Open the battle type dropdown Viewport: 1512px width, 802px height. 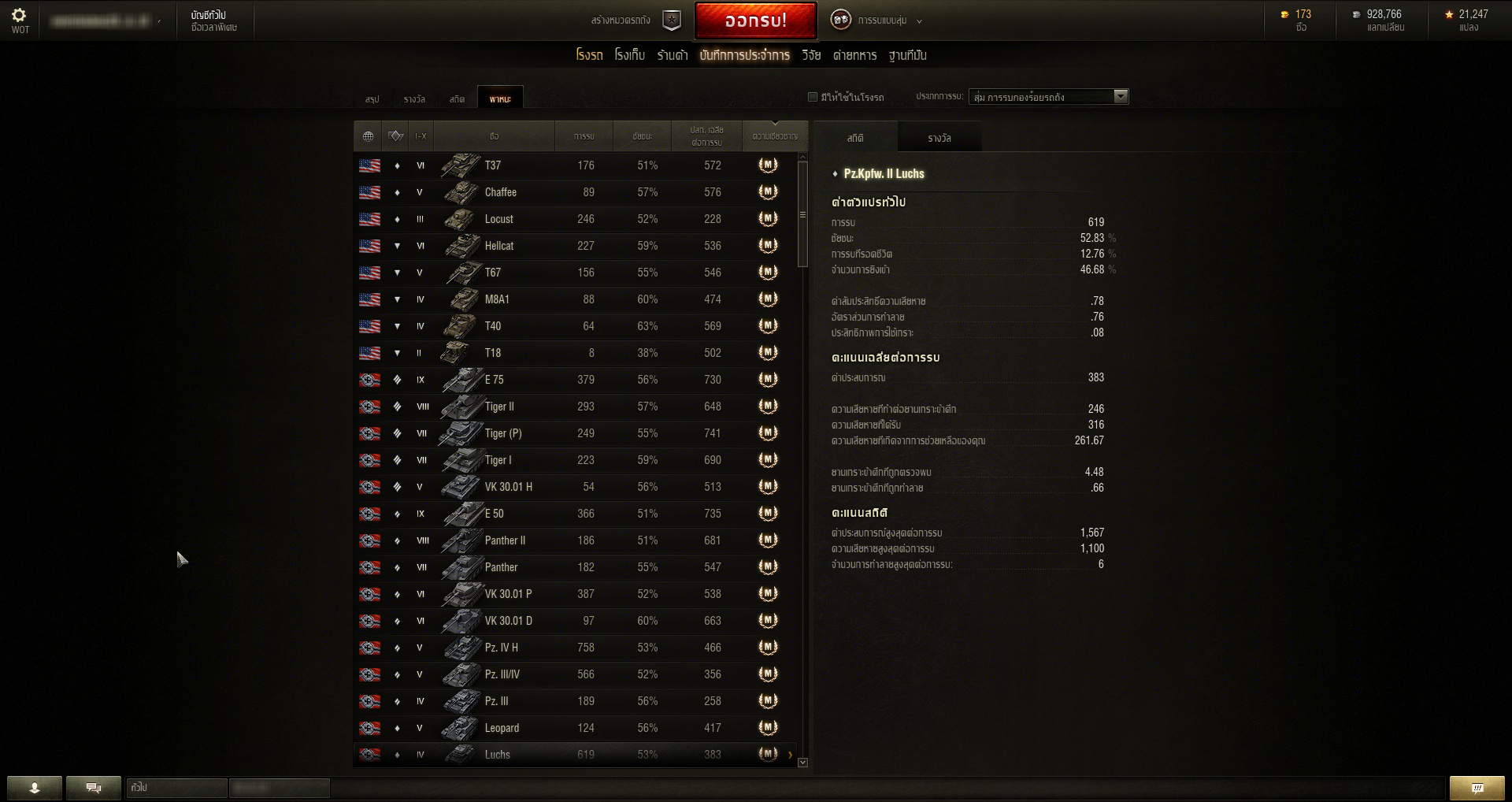click(1048, 97)
